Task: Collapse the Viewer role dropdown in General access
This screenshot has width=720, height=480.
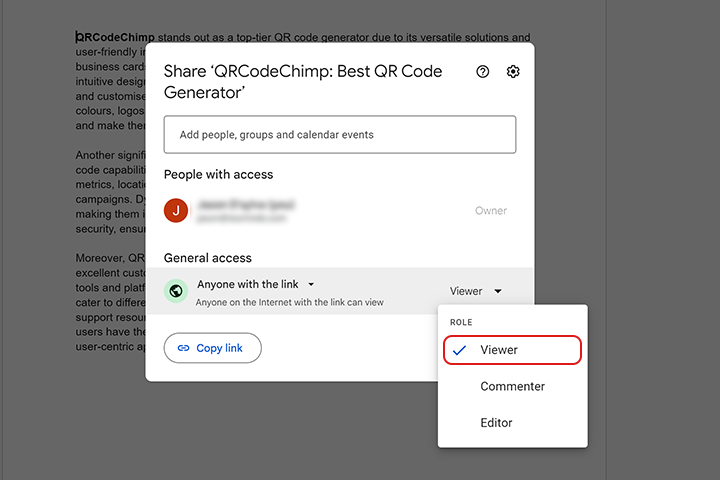Action: [475, 291]
